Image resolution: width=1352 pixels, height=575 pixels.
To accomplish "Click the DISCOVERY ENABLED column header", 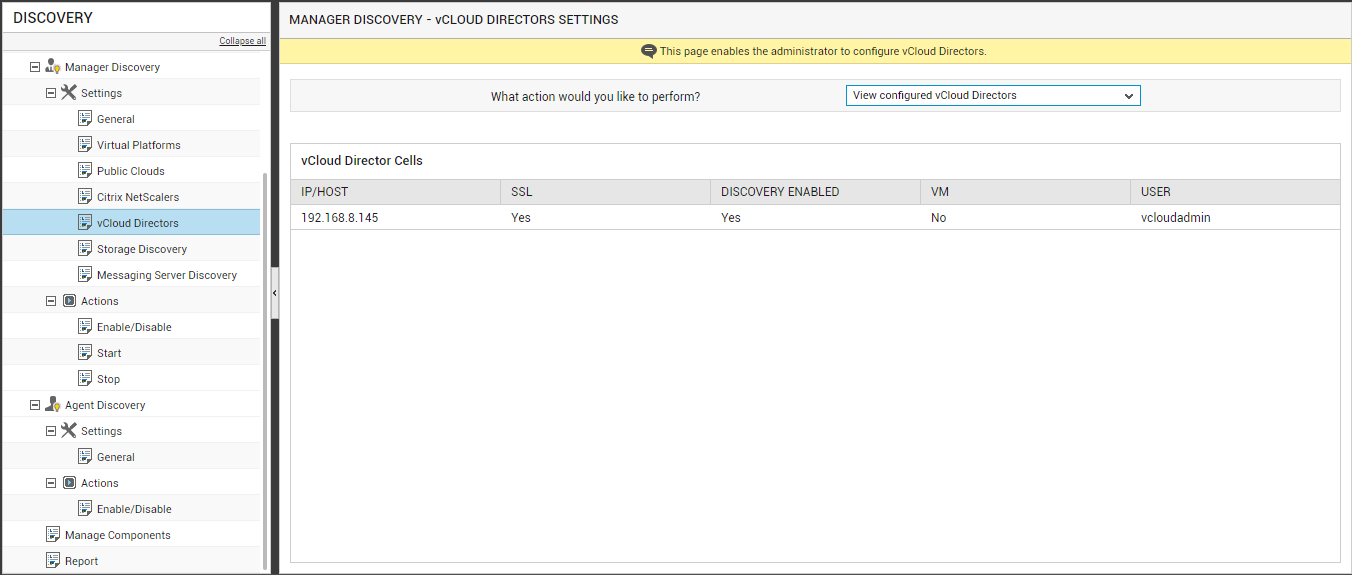I will pos(815,192).
